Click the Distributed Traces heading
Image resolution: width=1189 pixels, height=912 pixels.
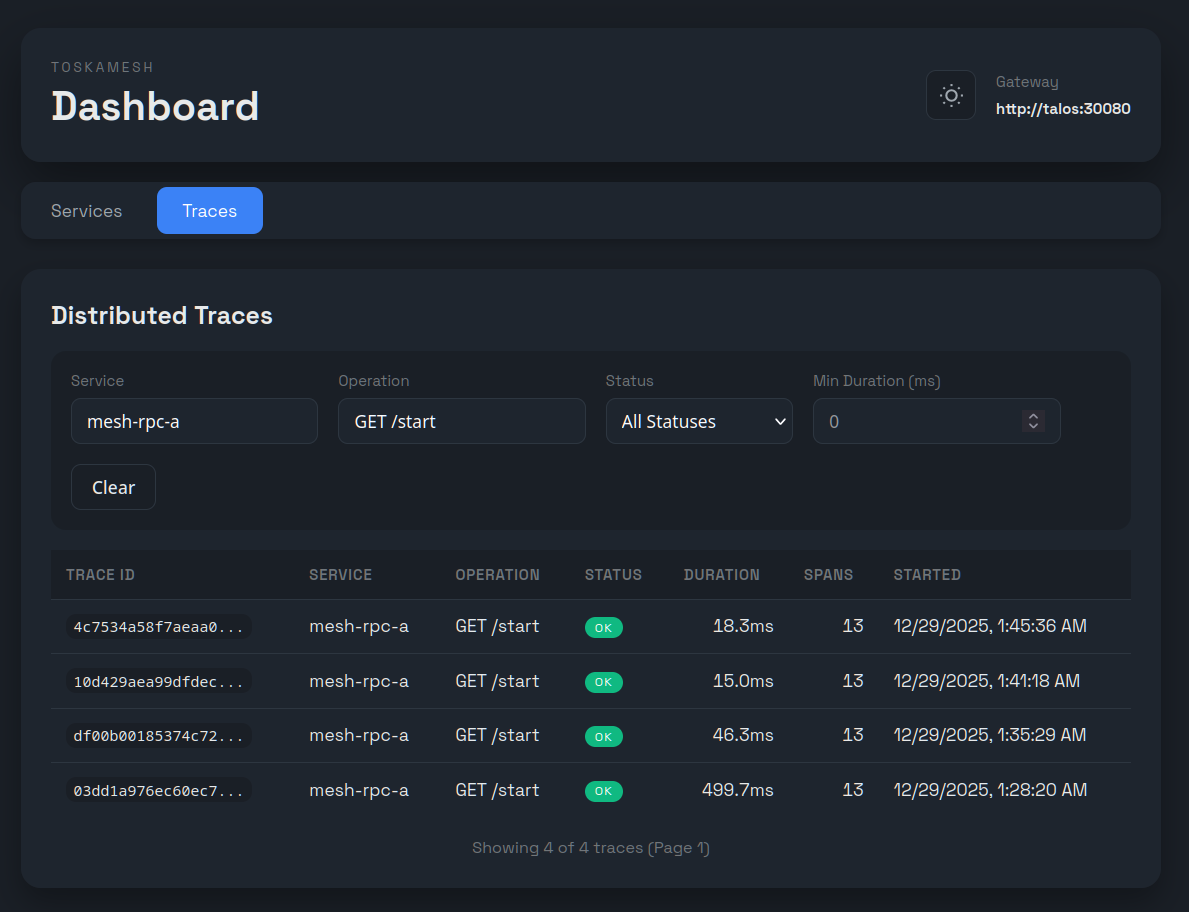click(x=162, y=315)
